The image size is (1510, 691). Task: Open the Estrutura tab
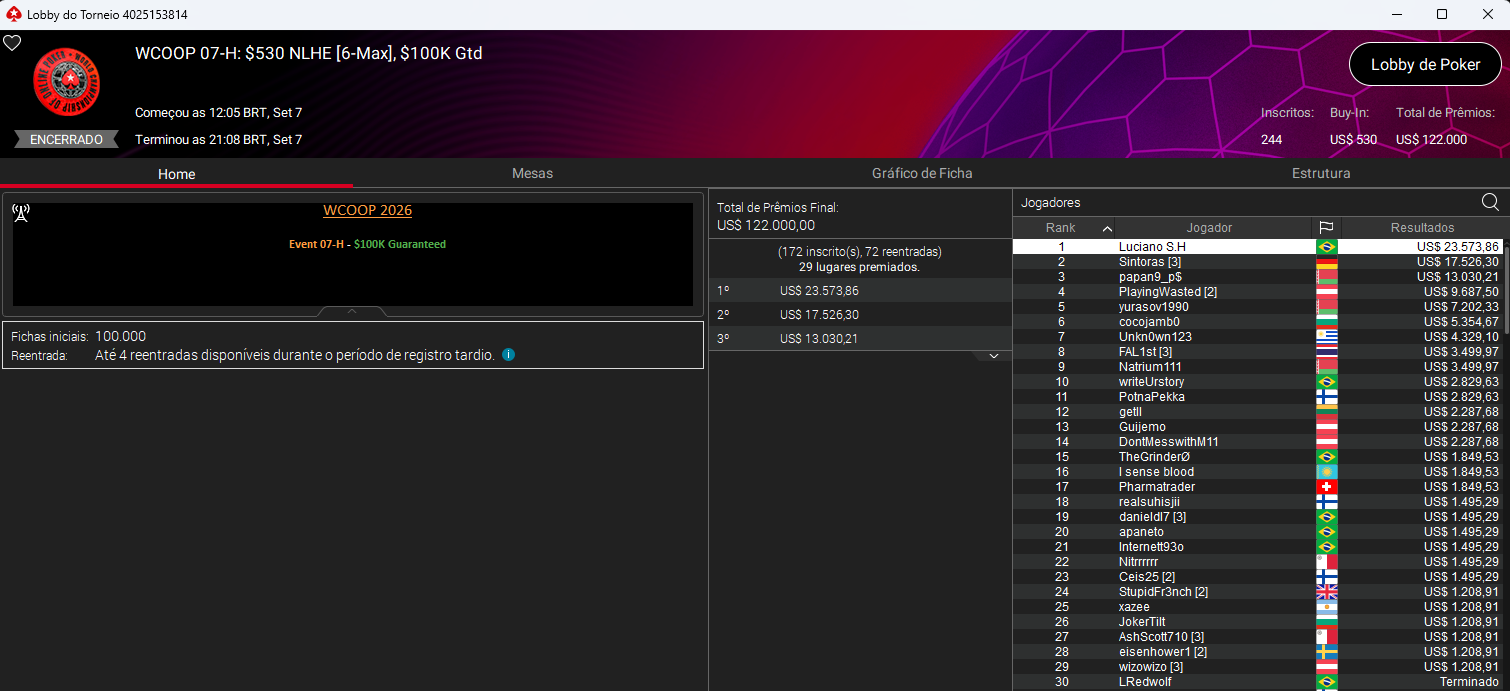click(1321, 173)
